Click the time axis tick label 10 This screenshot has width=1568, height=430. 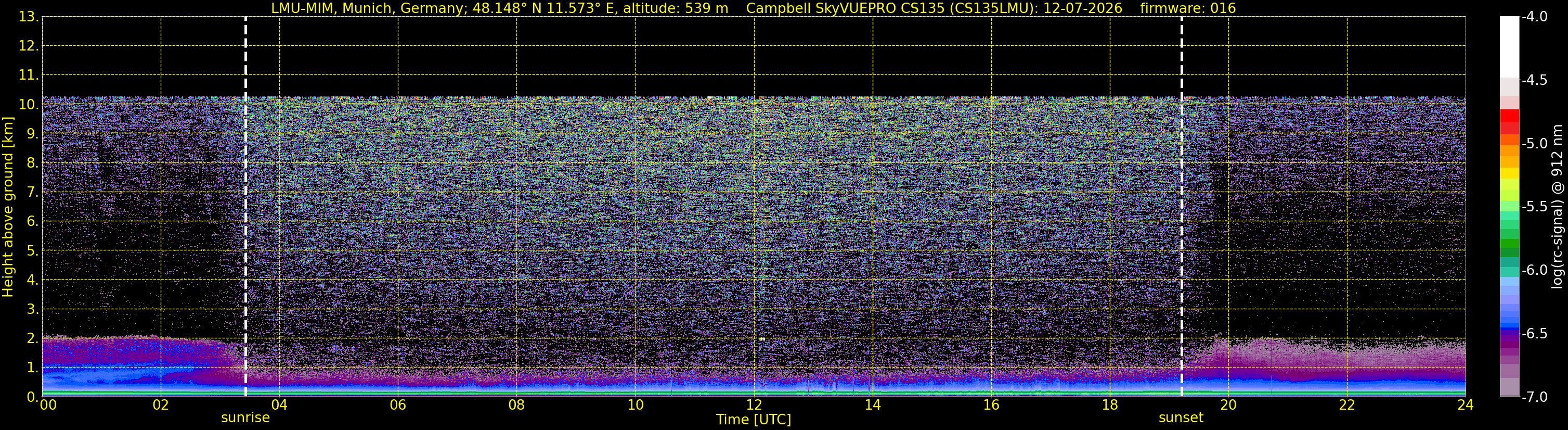635,405
